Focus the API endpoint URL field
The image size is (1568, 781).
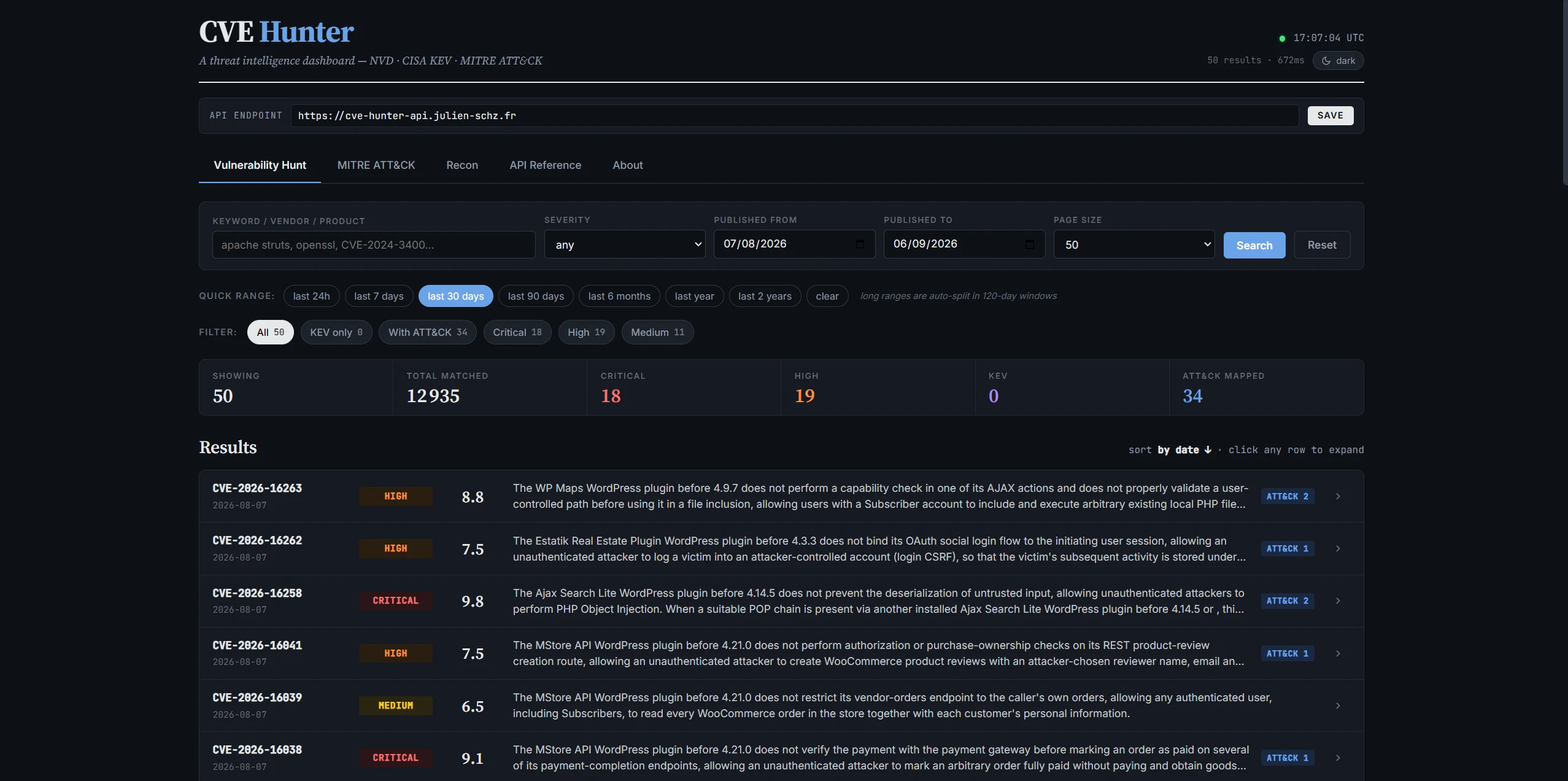coord(794,115)
